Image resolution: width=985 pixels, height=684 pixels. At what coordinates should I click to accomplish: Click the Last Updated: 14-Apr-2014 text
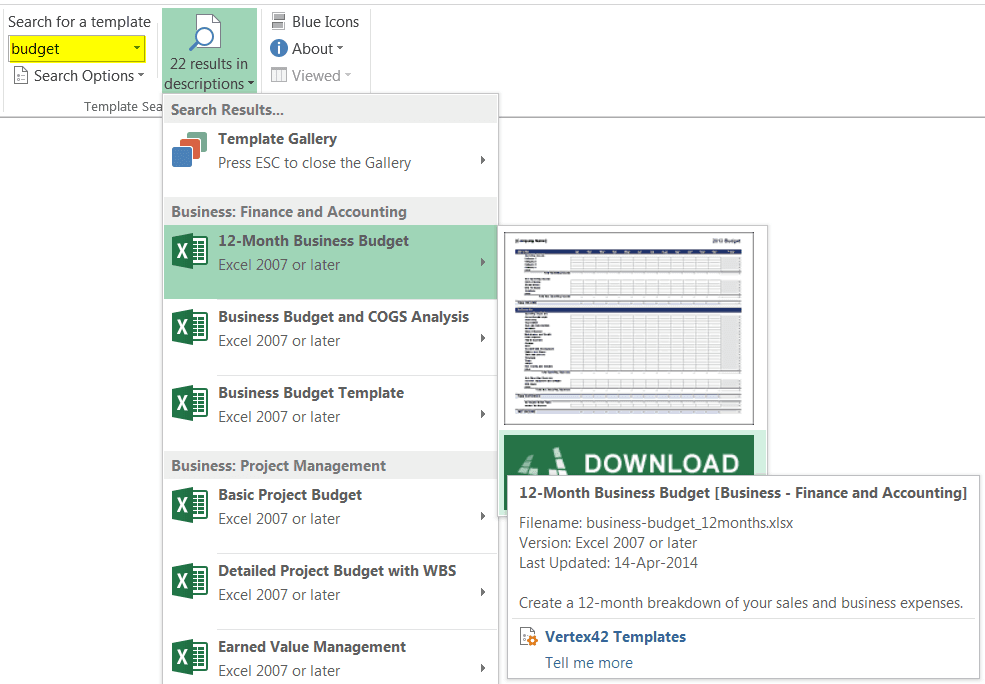point(608,563)
